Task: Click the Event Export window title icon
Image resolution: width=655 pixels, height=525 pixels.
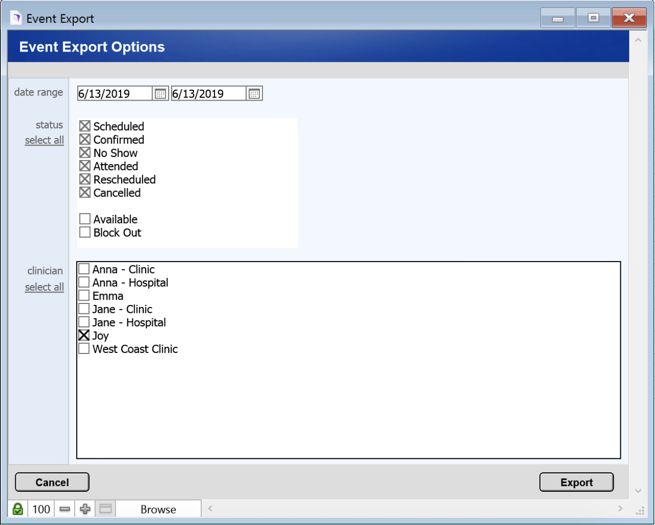Action: point(15,18)
